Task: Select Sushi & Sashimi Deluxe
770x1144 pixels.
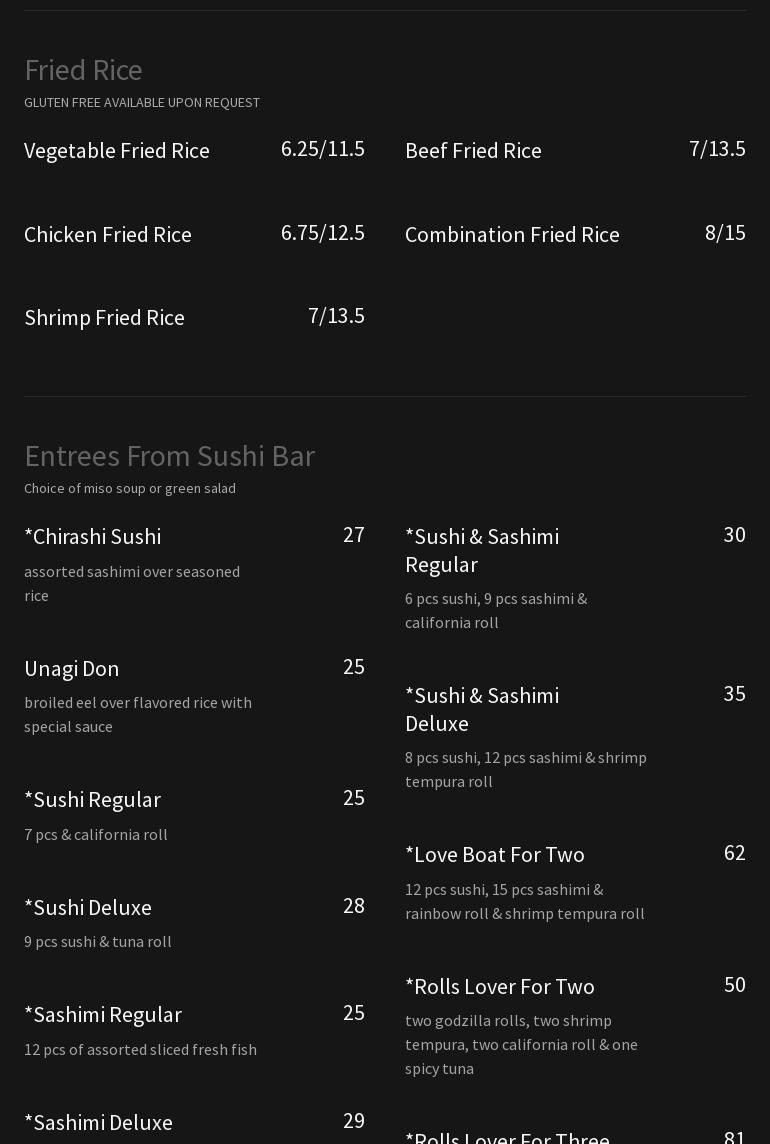Action: click(482, 709)
